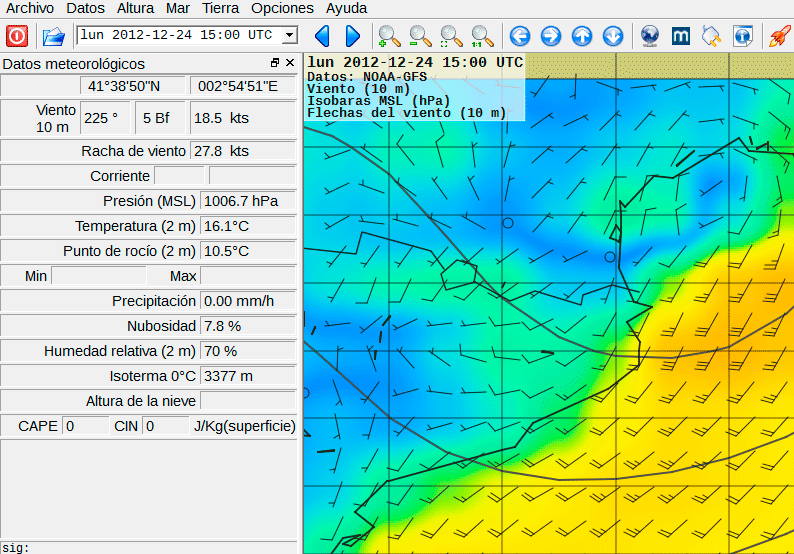The width and height of the screenshot is (794, 554).
Task: Zoom out of the map
Action: click(420, 36)
